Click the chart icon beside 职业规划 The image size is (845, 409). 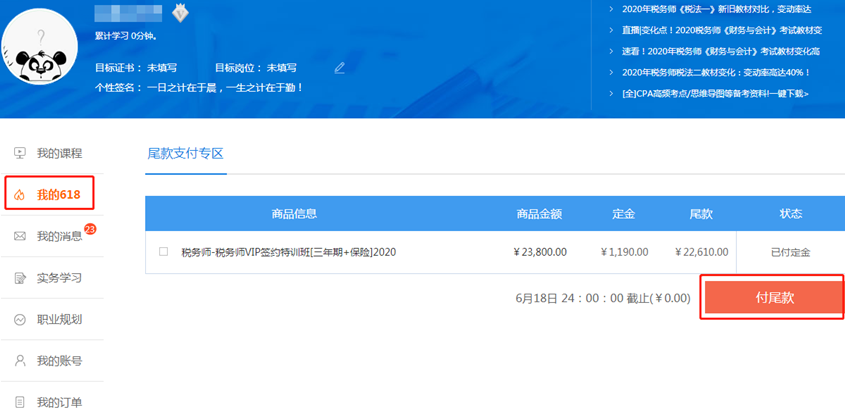20,320
